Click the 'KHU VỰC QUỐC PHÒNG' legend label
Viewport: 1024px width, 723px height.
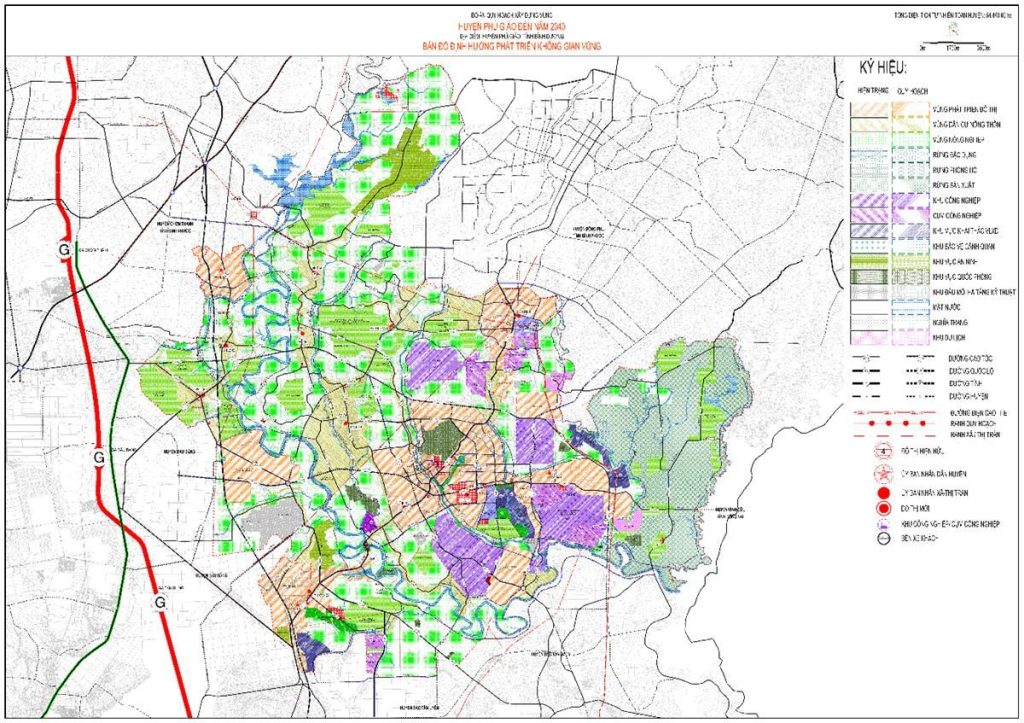pos(962,277)
